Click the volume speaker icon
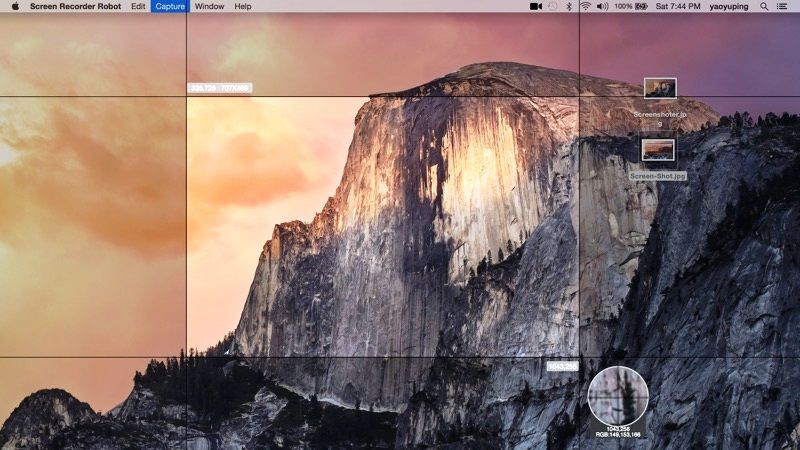The height and width of the screenshot is (450, 800). [x=602, y=7]
